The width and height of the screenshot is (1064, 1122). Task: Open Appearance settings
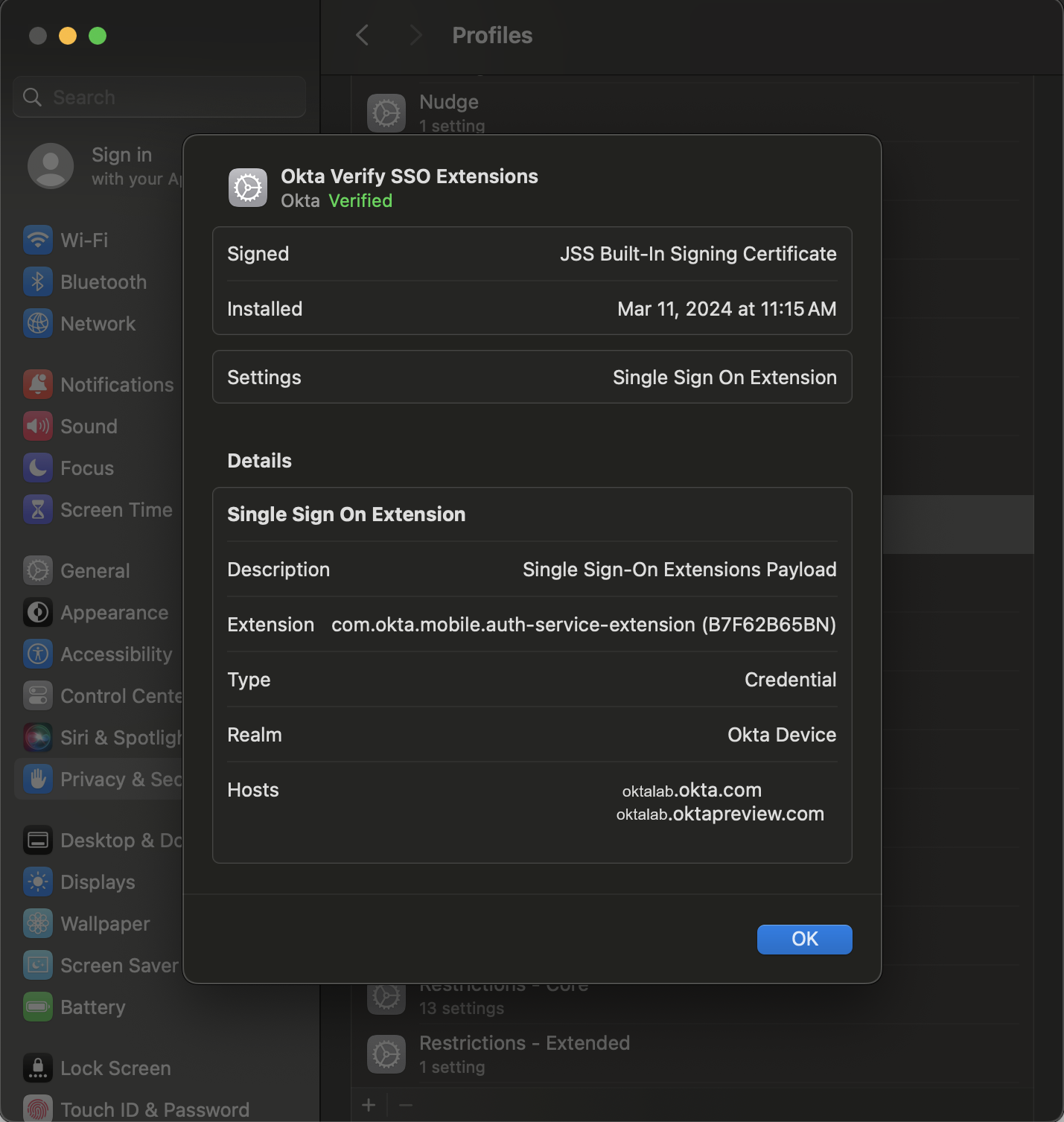tap(114, 612)
